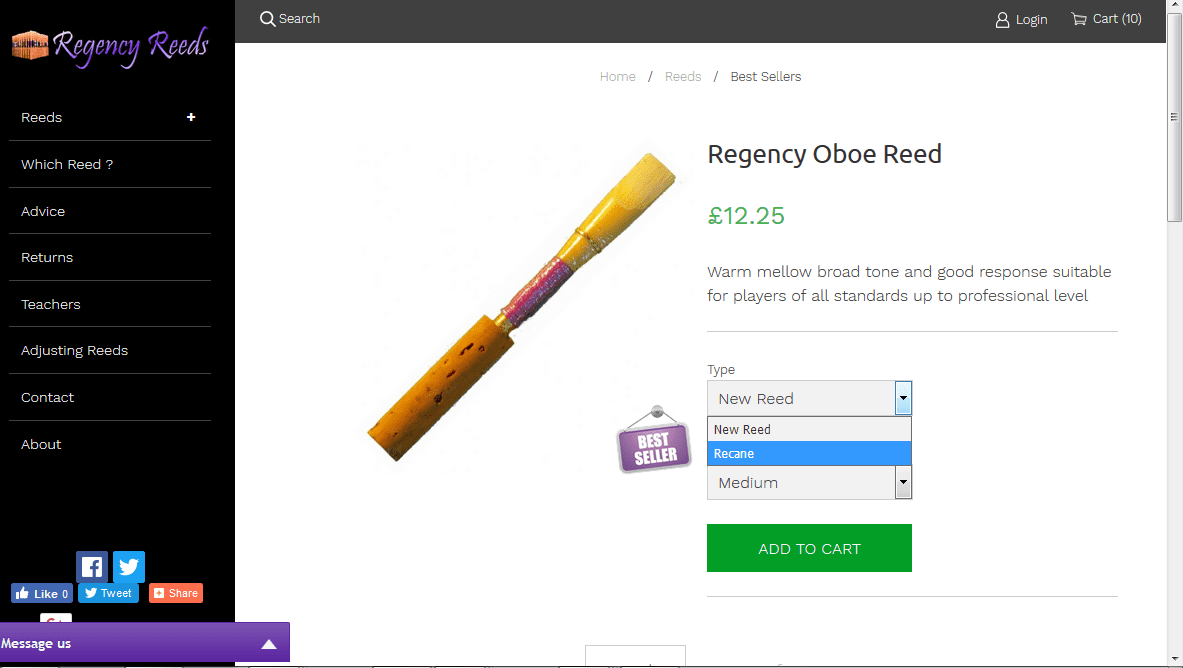Image resolution: width=1183 pixels, height=668 pixels.
Task: Click the orange Share button
Action: [x=176, y=593]
